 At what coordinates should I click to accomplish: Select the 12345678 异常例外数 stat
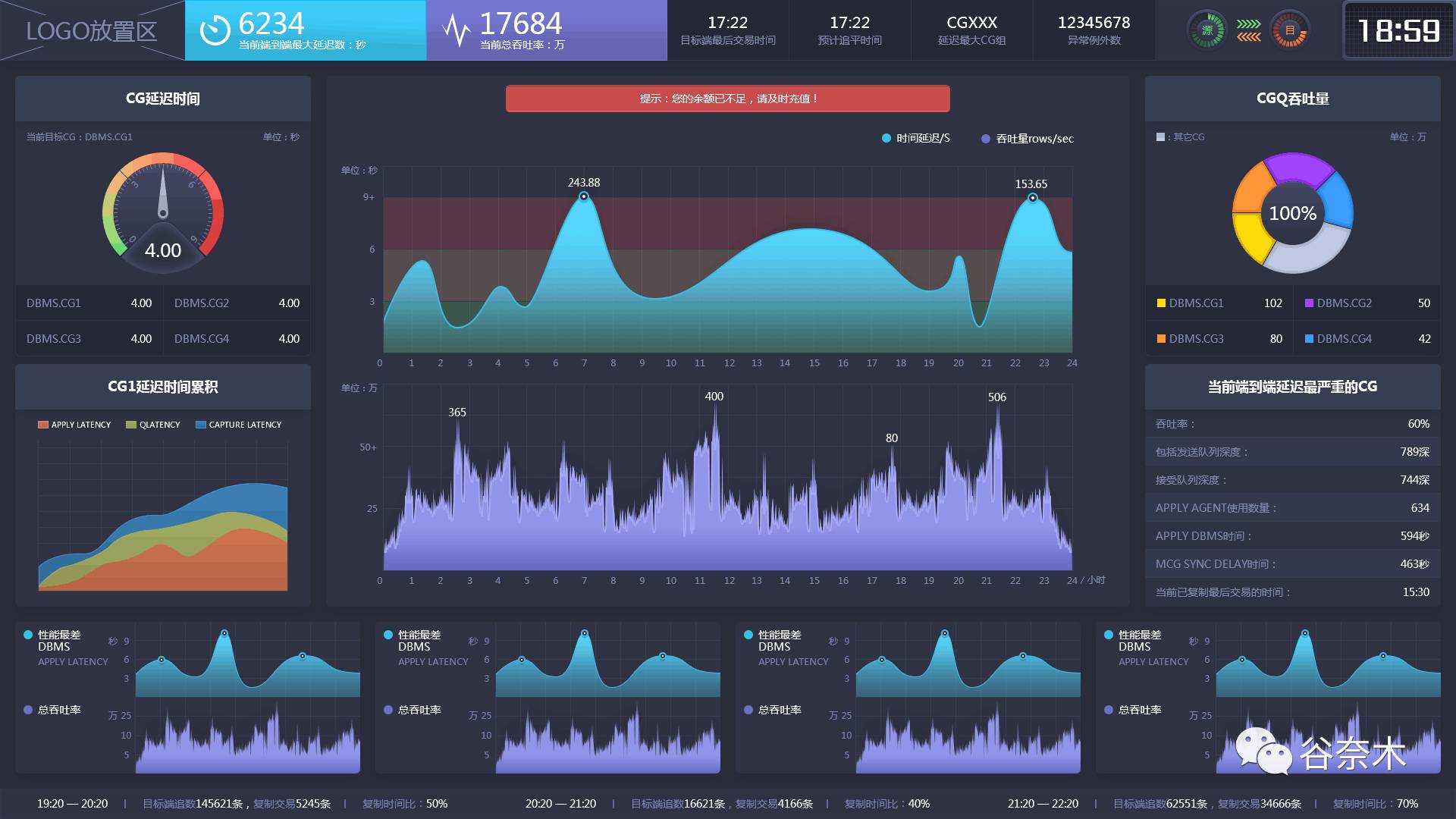[x=1094, y=30]
